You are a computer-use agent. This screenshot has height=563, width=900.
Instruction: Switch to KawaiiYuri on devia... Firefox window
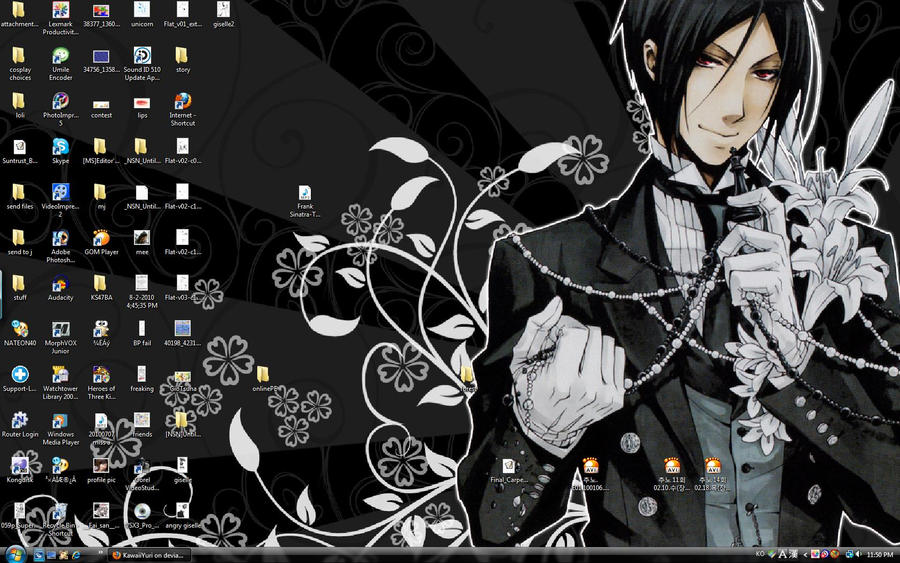[149, 555]
